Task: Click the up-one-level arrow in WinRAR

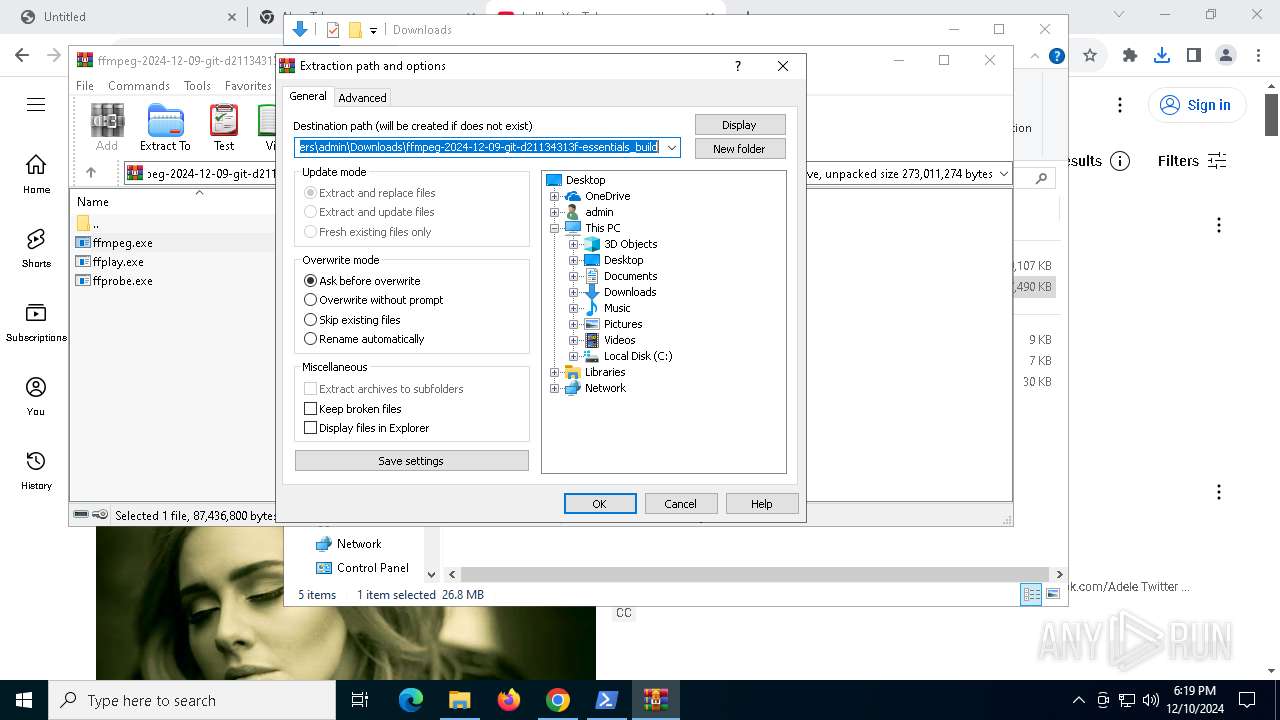Action: pyautogui.click(x=91, y=173)
